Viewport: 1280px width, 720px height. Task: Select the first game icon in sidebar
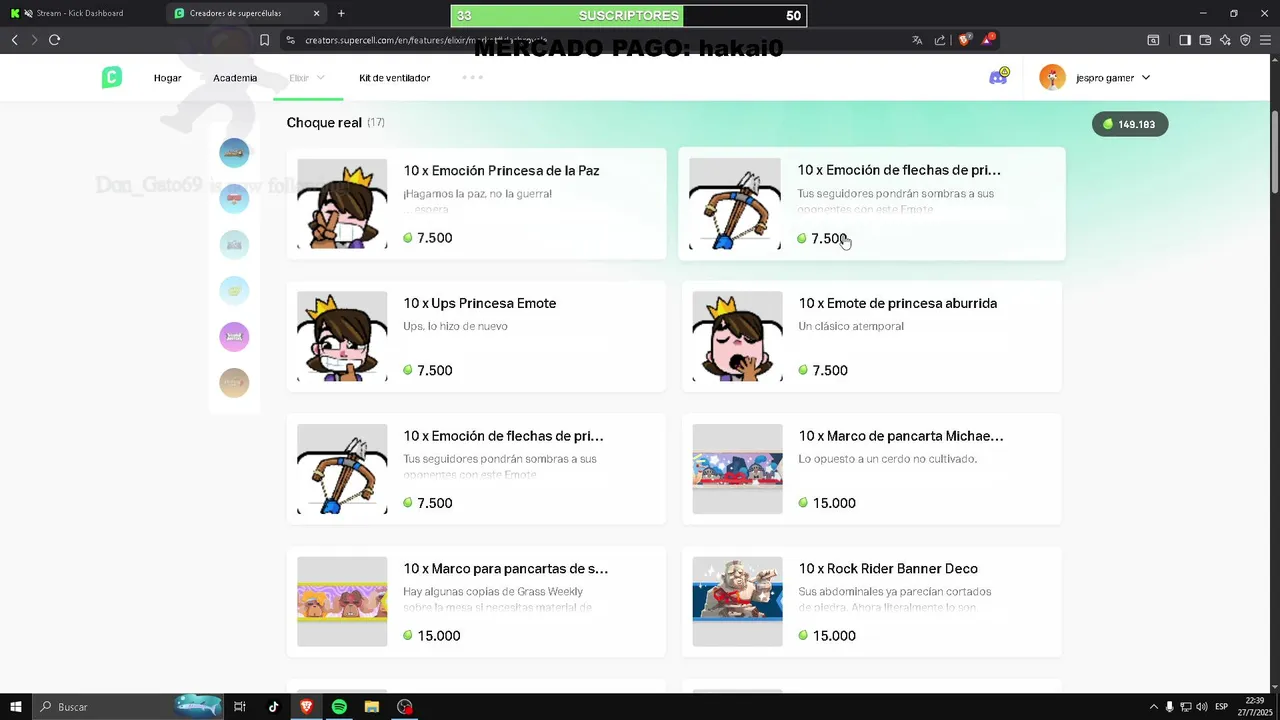(234, 153)
